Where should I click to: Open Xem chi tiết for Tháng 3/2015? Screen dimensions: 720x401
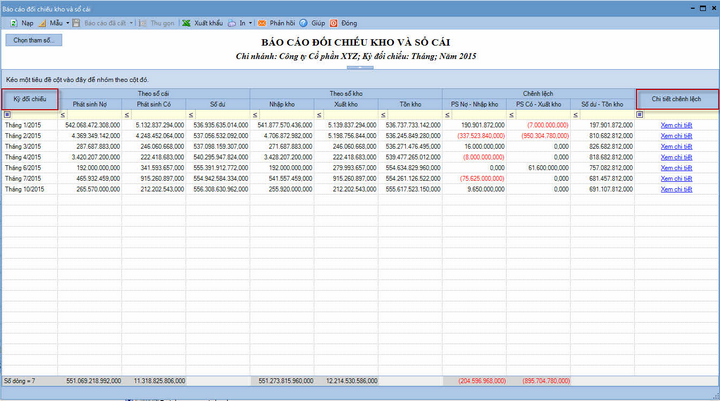click(676, 147)
